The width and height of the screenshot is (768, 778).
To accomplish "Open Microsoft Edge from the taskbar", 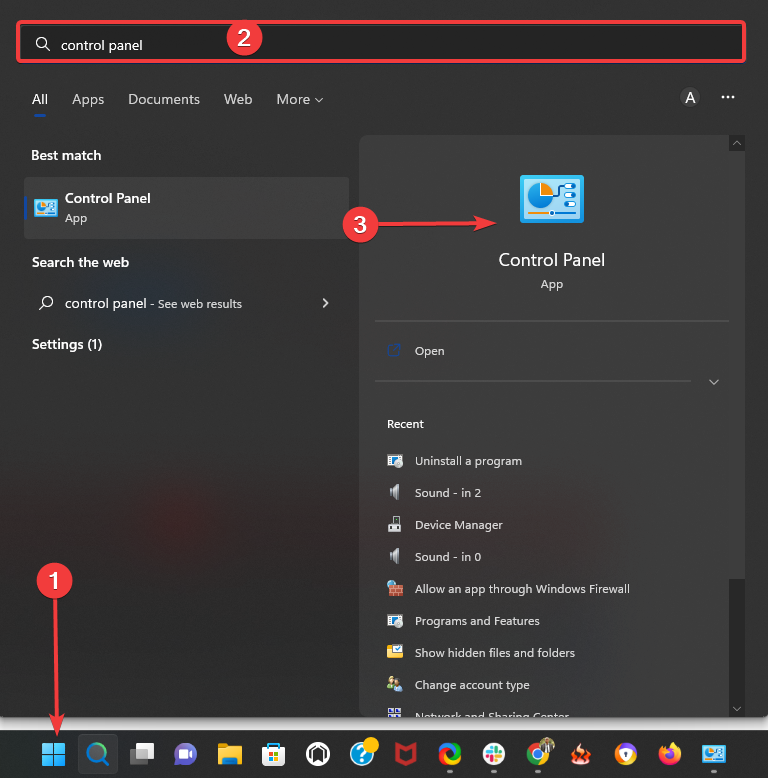I will pyautogui.click(x=450, y=754).
